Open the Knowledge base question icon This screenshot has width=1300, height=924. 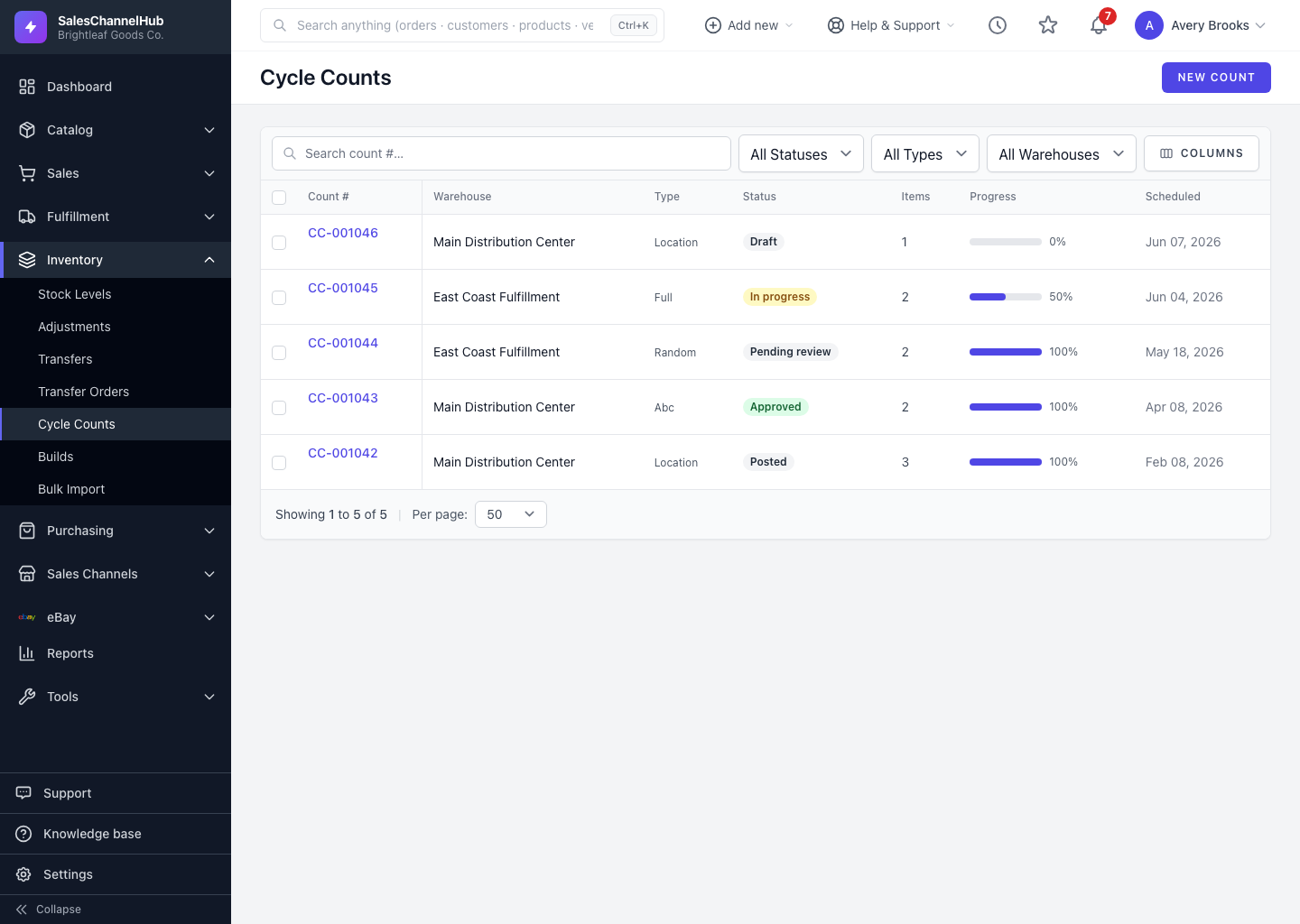click(23, 834)
